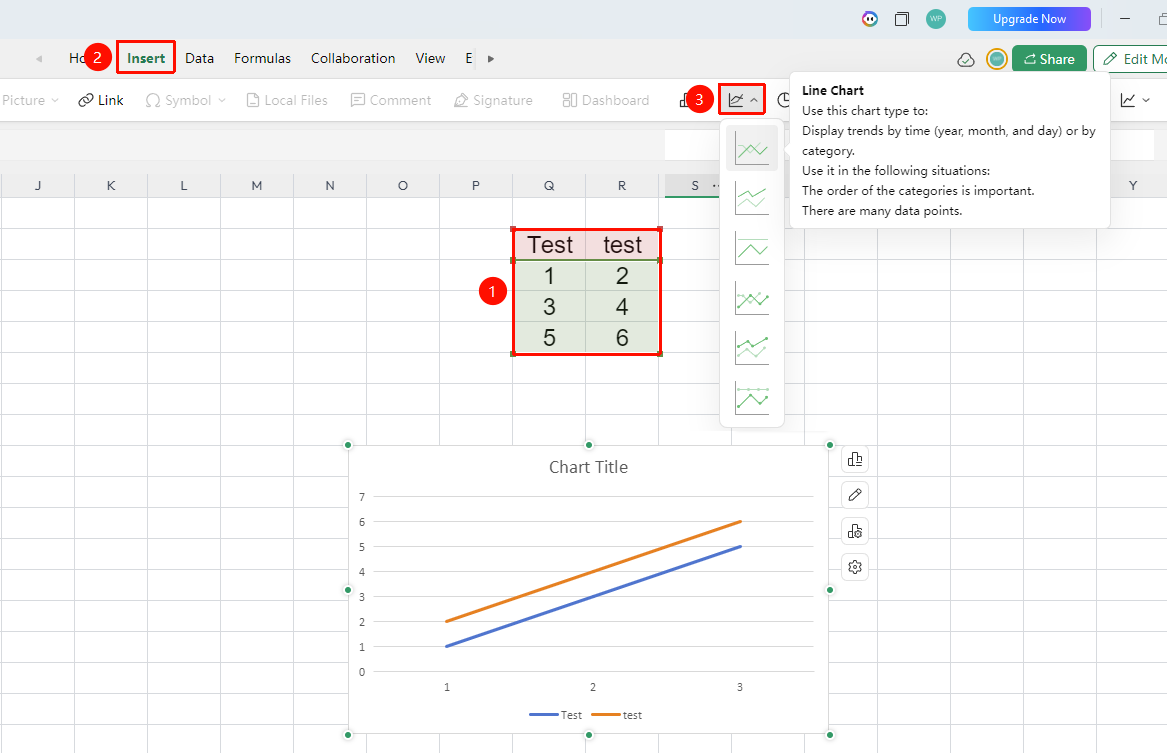Click the cell with value 6
Viewport: 1167px width, 753px height.
coord(622,338)
